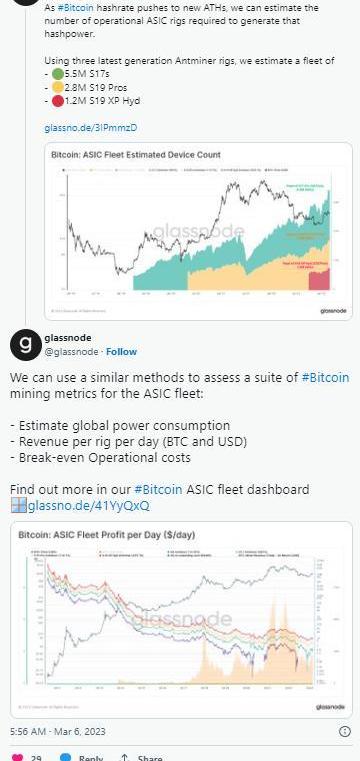Open the 5:56 AM Mar 6, 2023 timestamp
This screenshot has width=360, height=761.
click(x=58, y=731)
